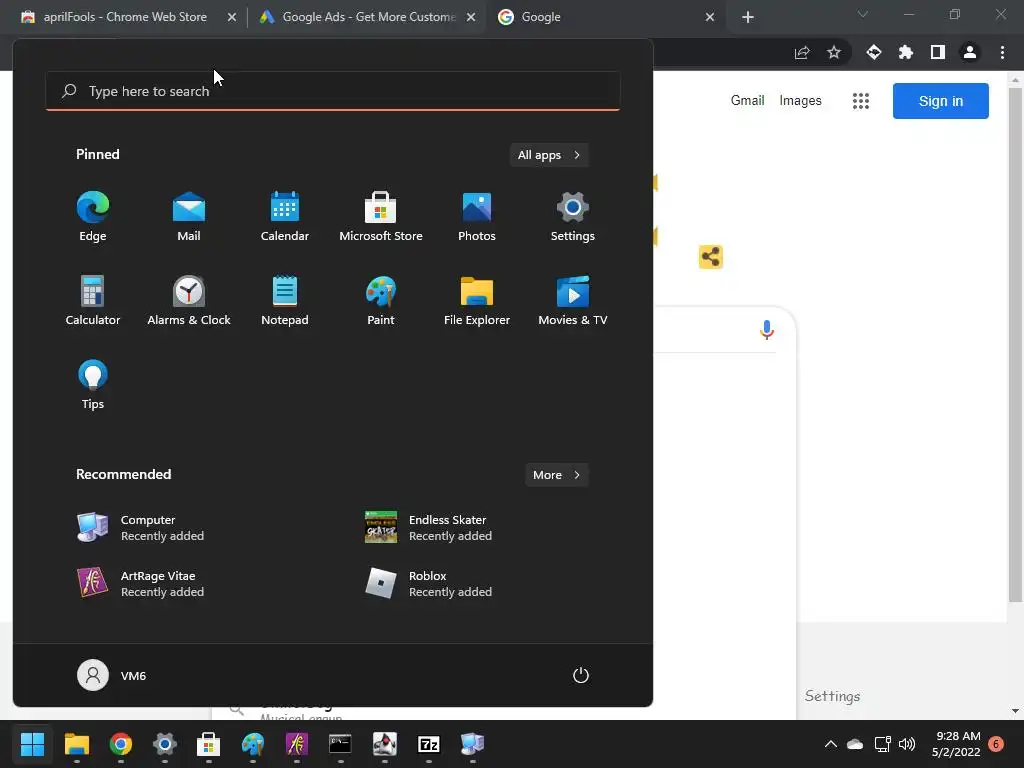Viewport: 1024px width, 768px height.
Task: Open a new Chrome tab
Action: (x=748, y=17)
